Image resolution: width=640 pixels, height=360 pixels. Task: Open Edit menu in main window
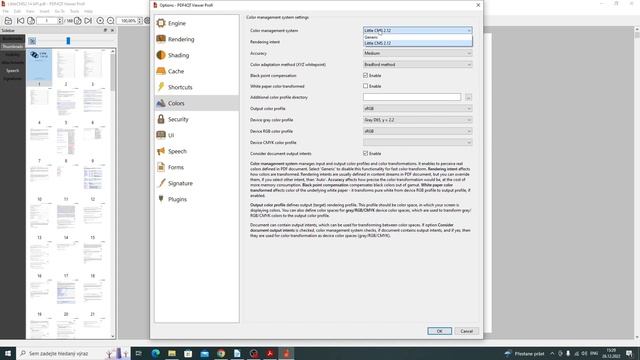(17, 11)
